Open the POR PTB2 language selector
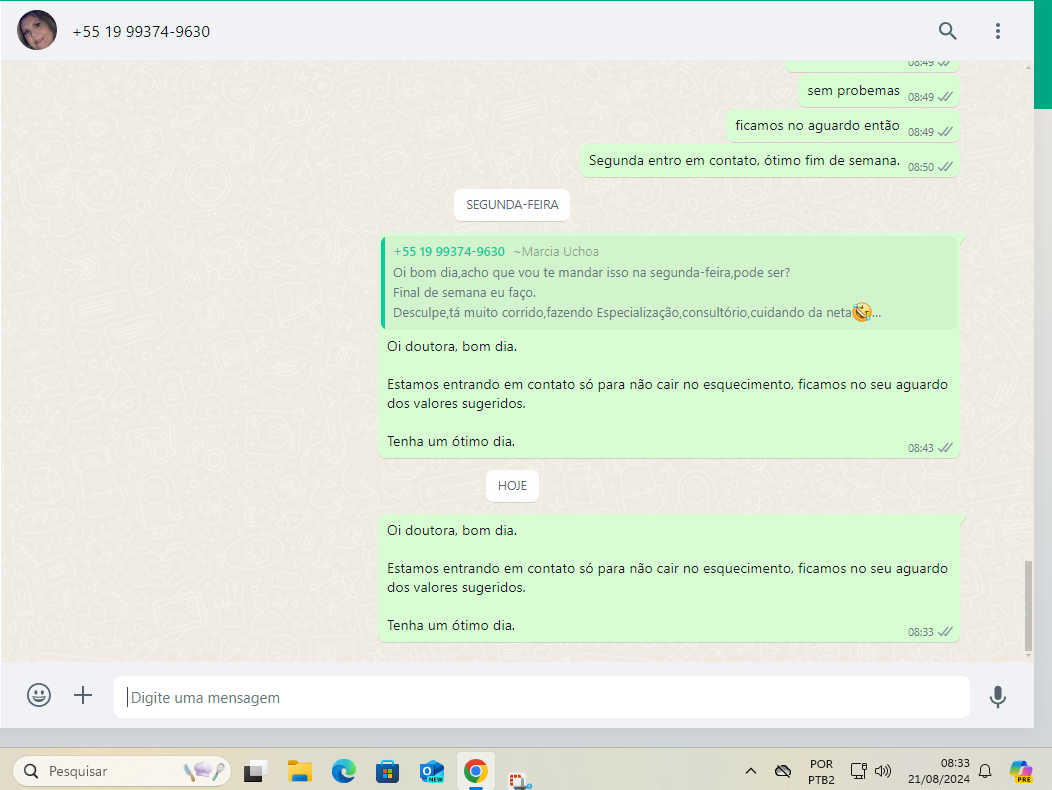Screen dimensions: 1052x790 (x=821, y=771)
